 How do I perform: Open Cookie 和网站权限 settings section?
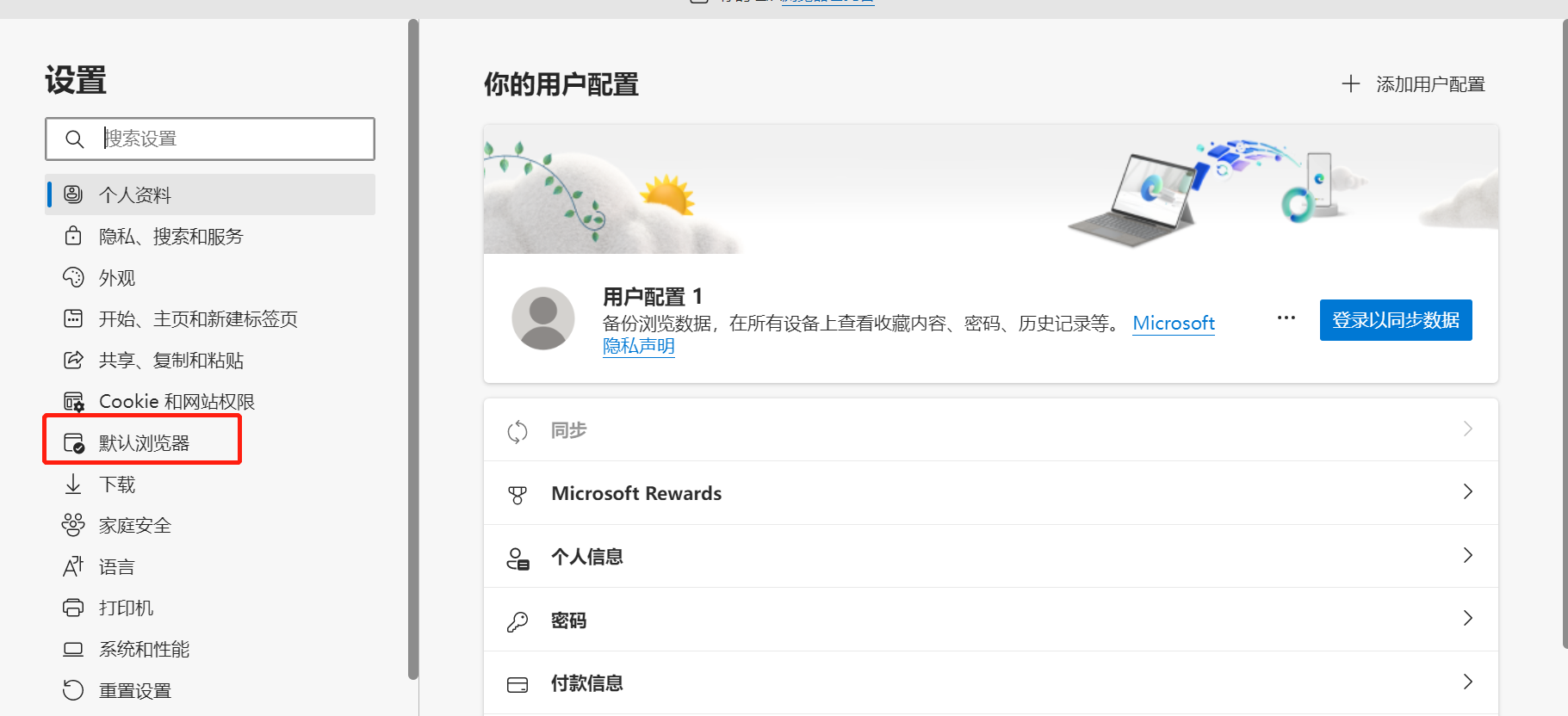(177, 402)
